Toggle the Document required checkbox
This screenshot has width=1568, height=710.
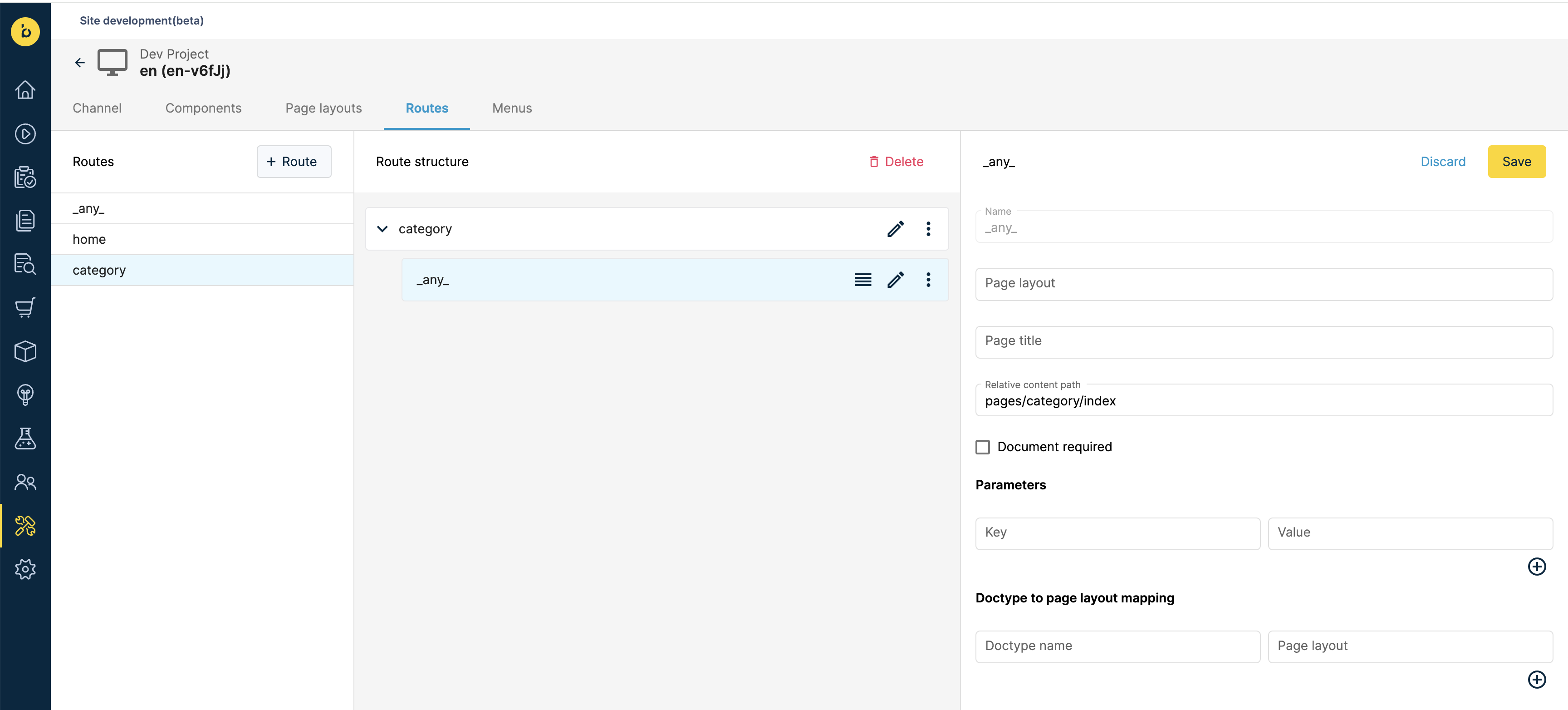coord(982,447)
